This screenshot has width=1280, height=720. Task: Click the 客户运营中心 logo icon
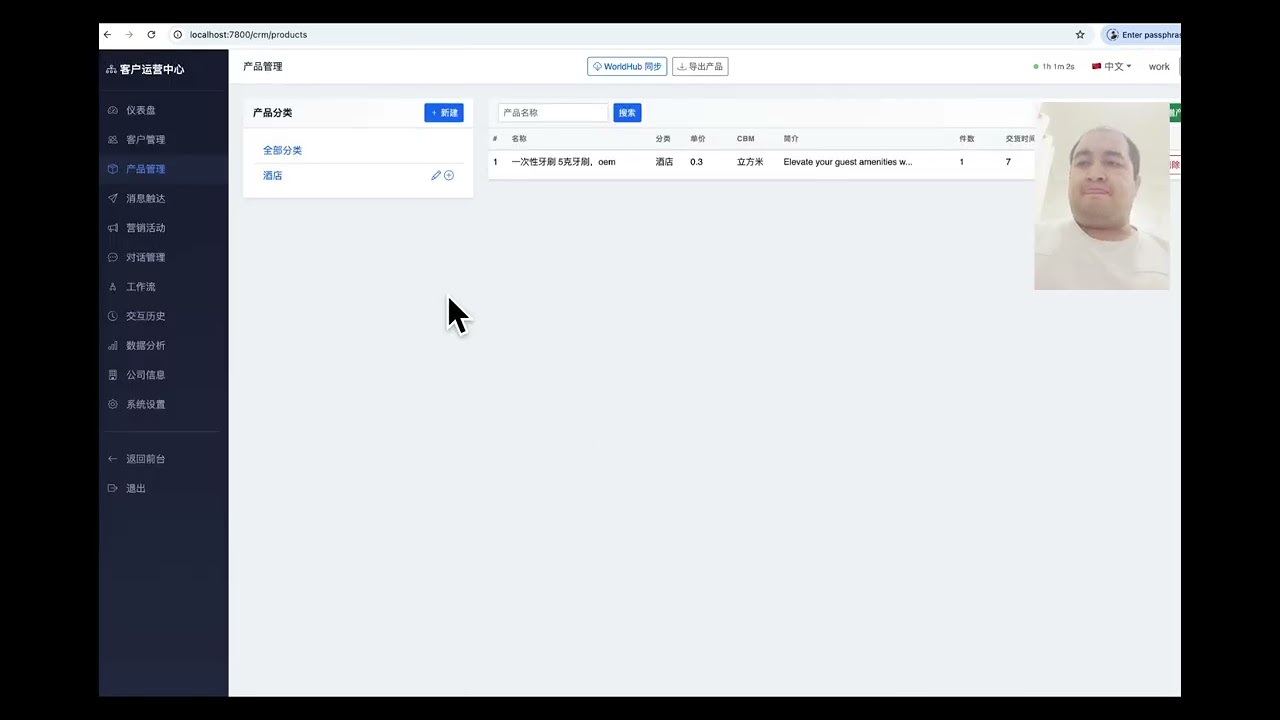tap(111, 69)
